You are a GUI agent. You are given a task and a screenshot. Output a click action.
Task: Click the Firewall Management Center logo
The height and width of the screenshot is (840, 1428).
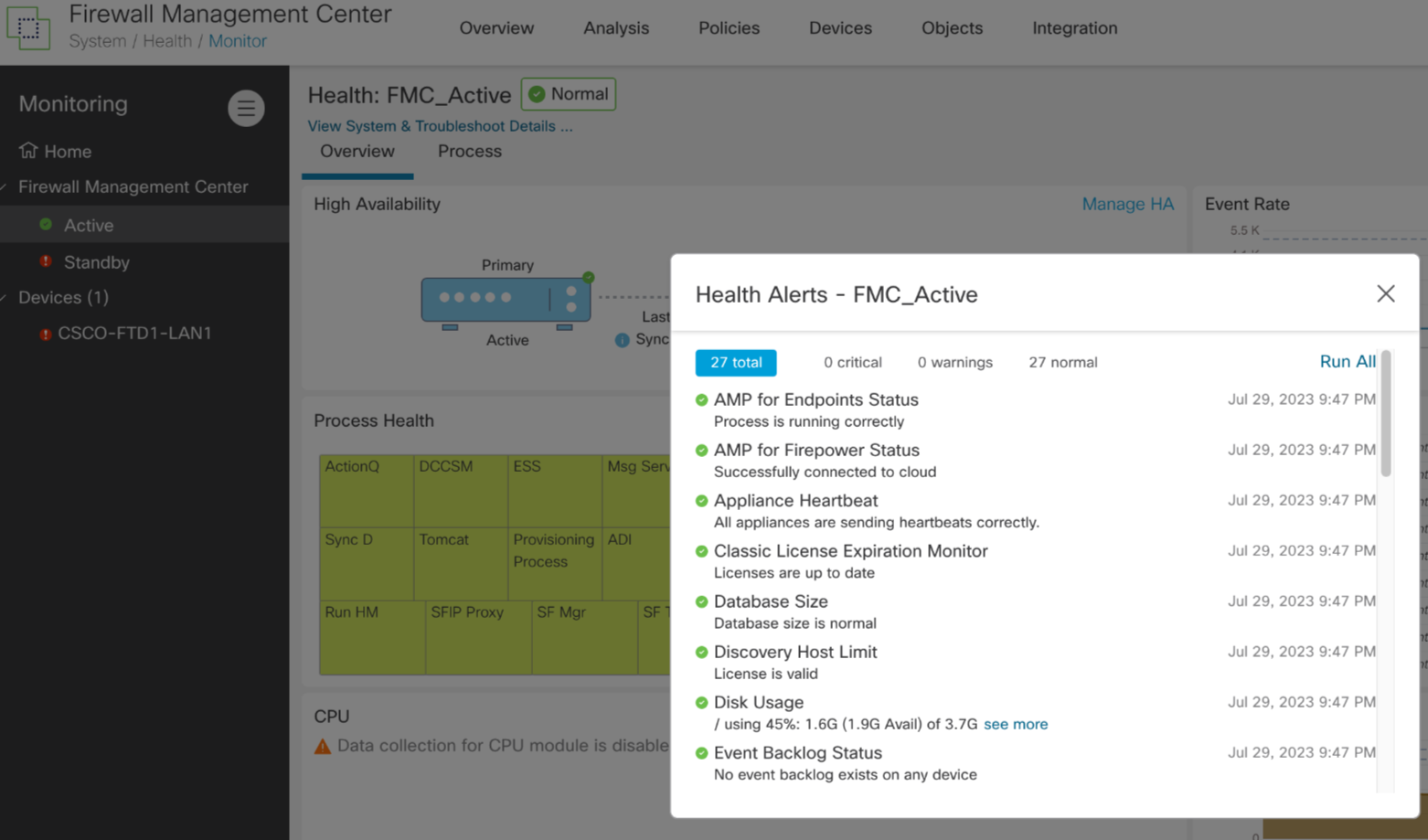pyautogui.click(x=28, y=28)
